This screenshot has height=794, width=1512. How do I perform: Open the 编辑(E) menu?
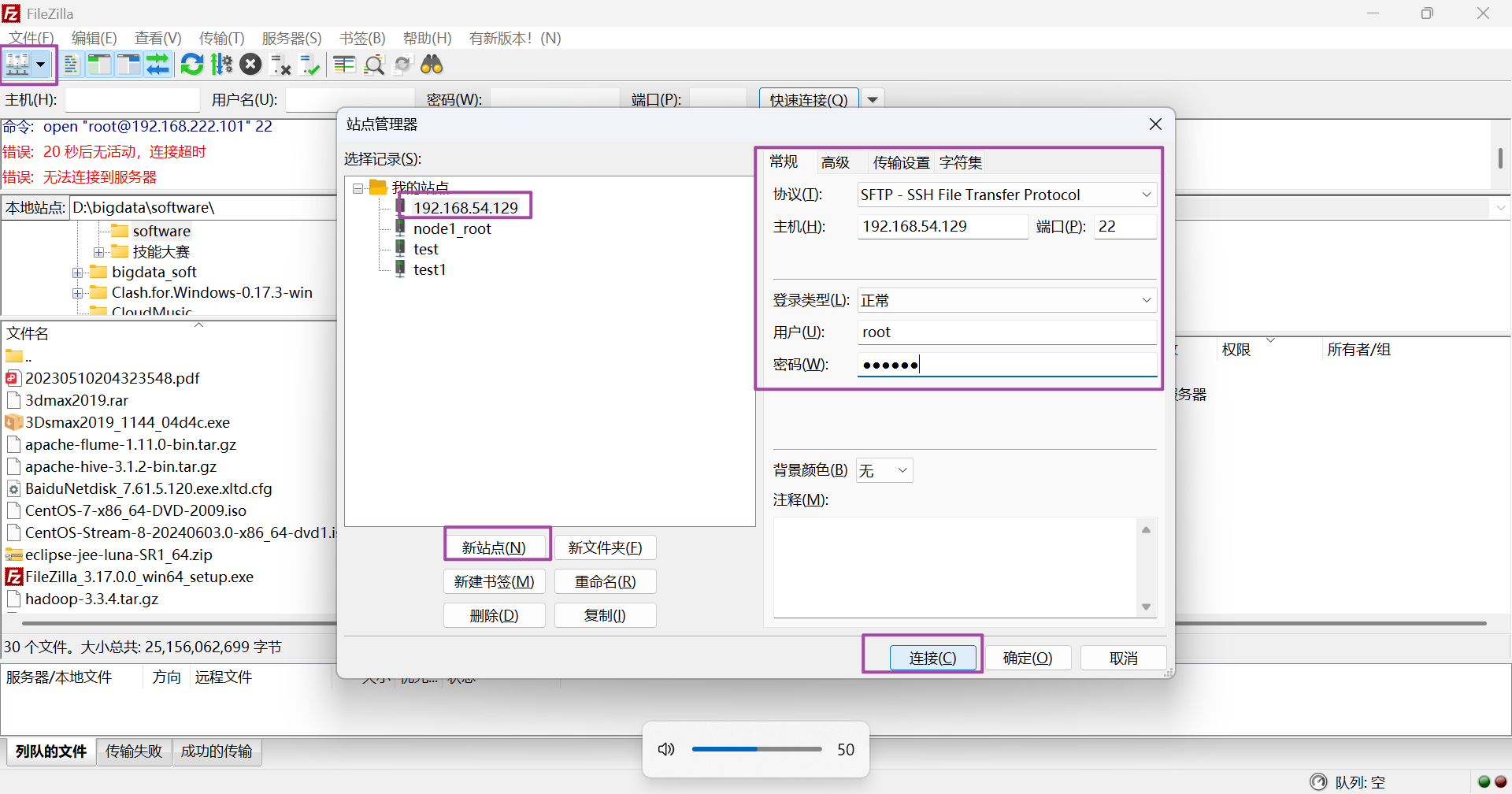pyautogui.click(x=94, y=38)
